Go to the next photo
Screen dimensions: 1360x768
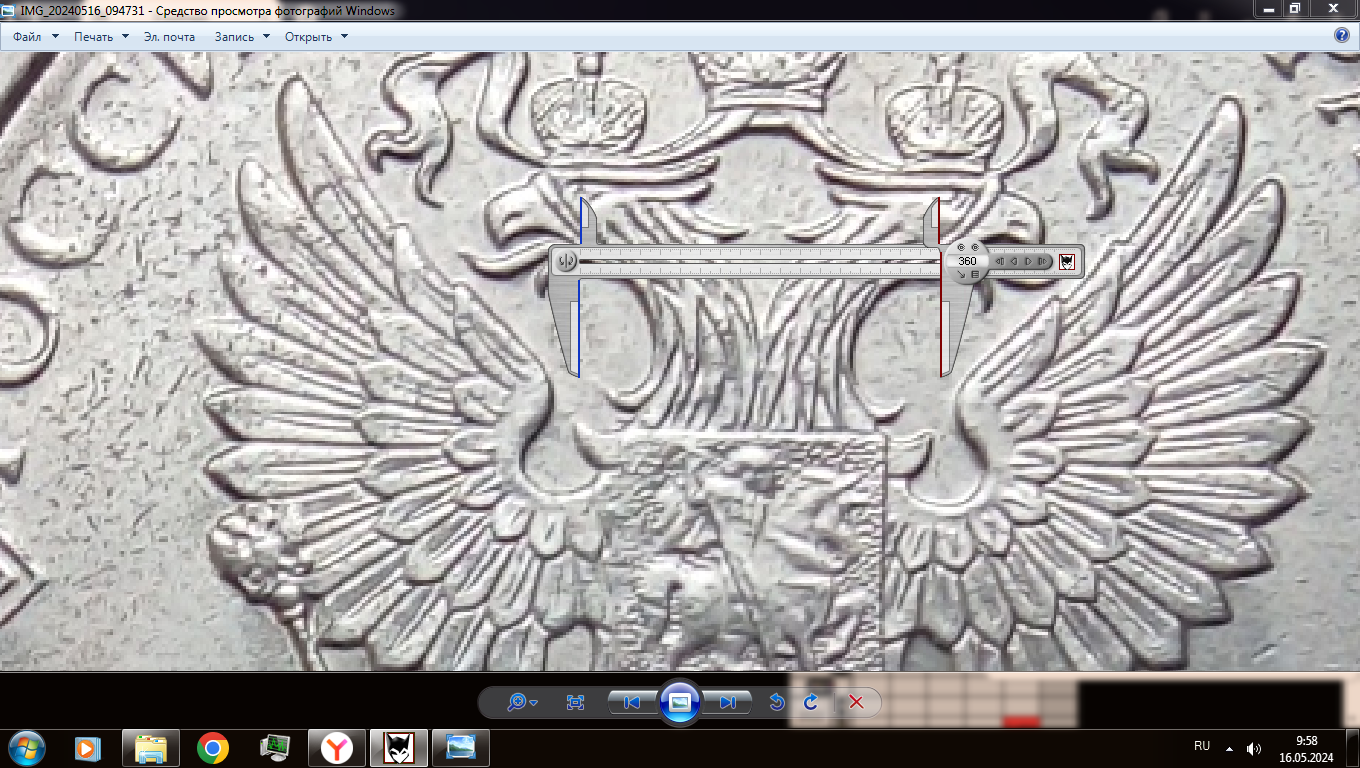pos(728,702)
